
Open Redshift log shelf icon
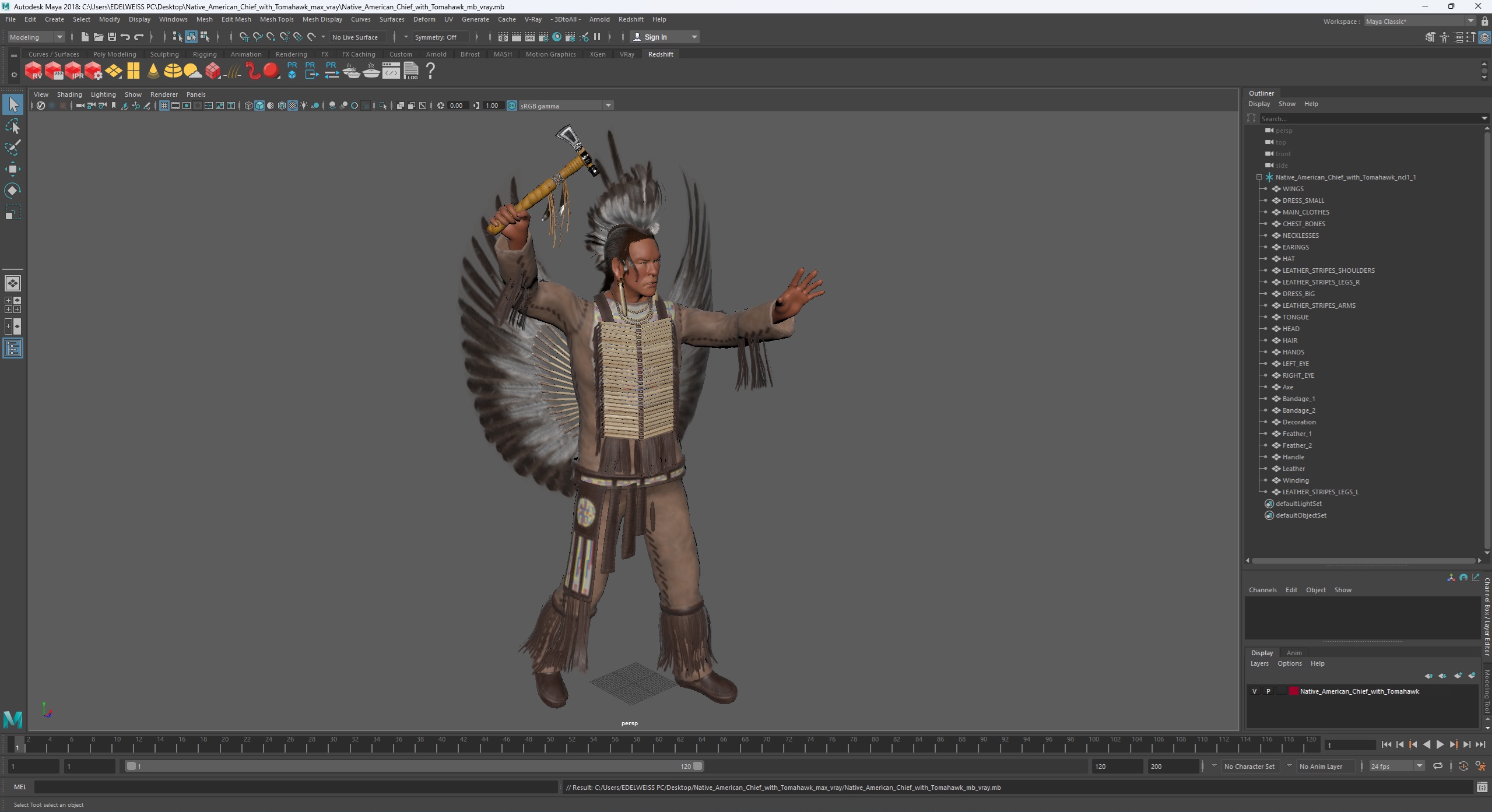[411, 71]
